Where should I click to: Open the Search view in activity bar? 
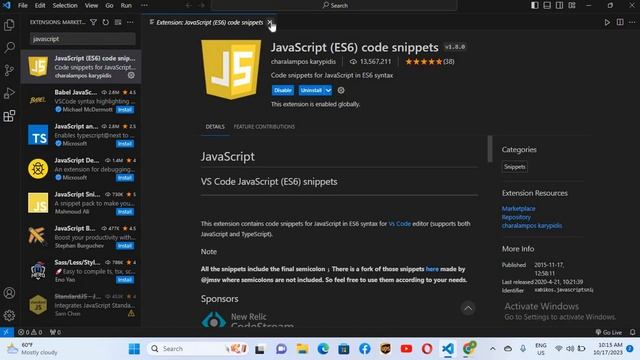click(9, 47)
